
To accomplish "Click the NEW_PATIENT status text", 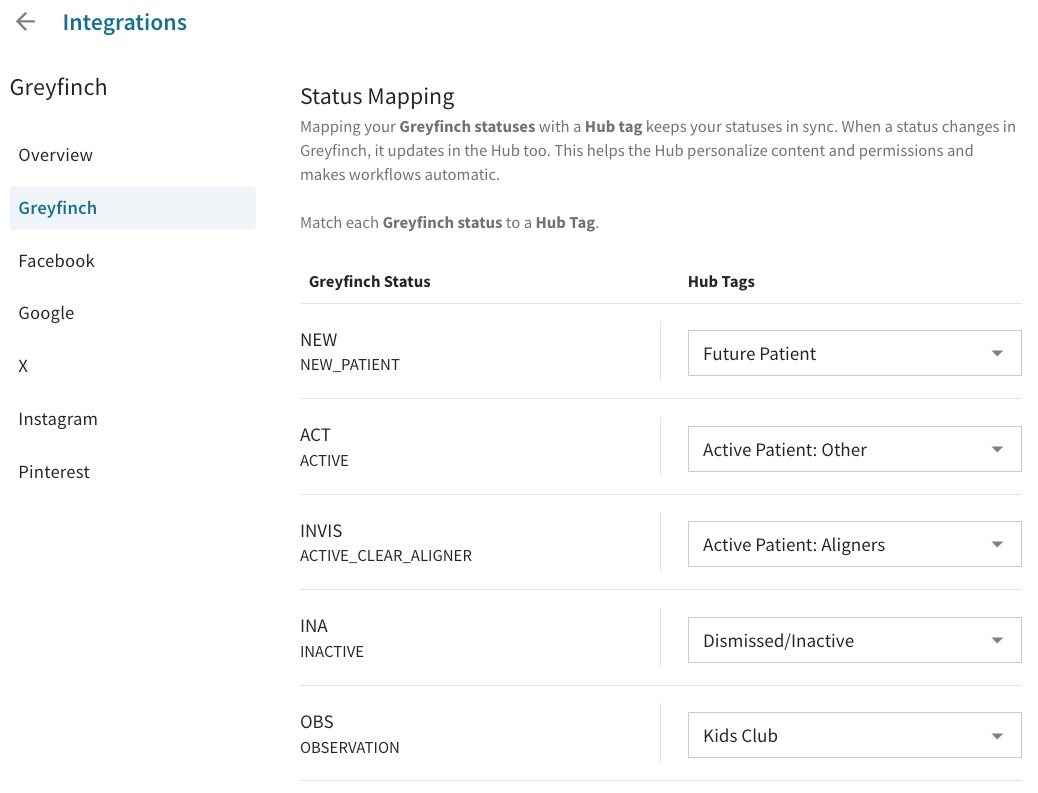I will (350, 365).
